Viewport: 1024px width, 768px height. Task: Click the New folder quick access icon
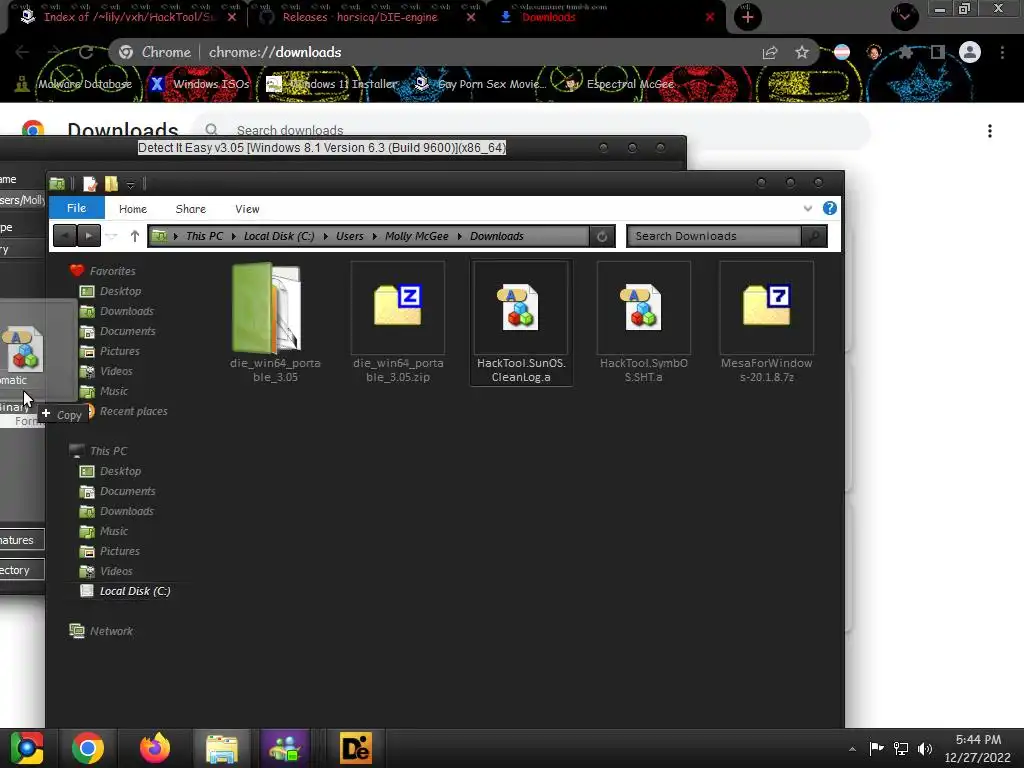111,184
